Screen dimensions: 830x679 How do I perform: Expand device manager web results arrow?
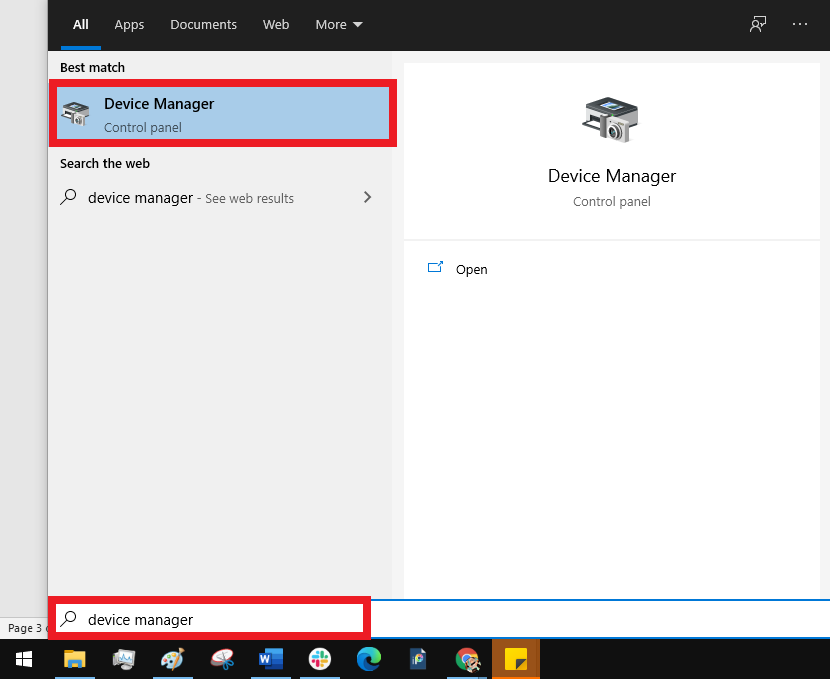pyautogui.click(x=367, y=197)
